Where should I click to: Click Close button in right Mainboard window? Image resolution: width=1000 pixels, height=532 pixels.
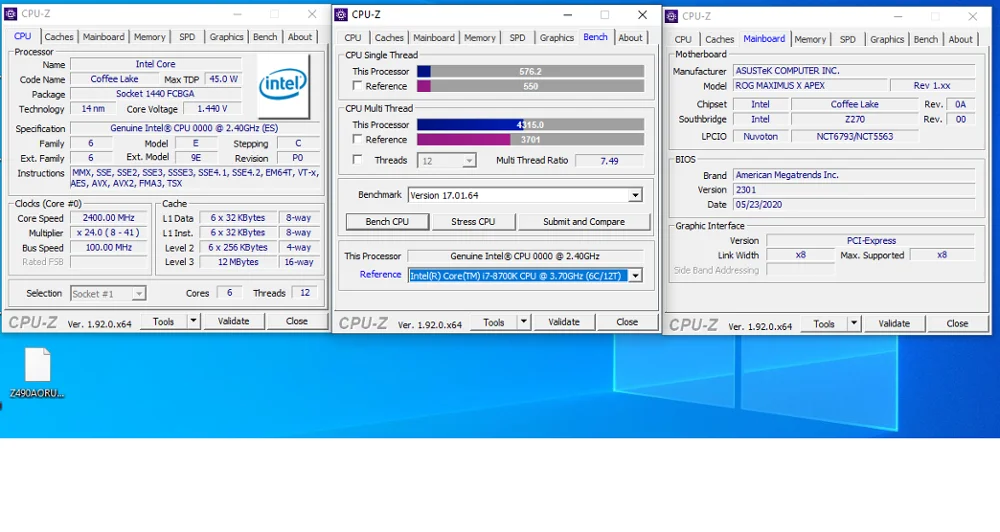(x=957, y=324)
